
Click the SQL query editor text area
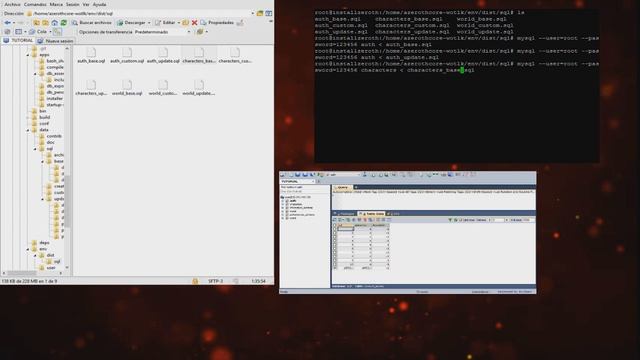[433, 200]
